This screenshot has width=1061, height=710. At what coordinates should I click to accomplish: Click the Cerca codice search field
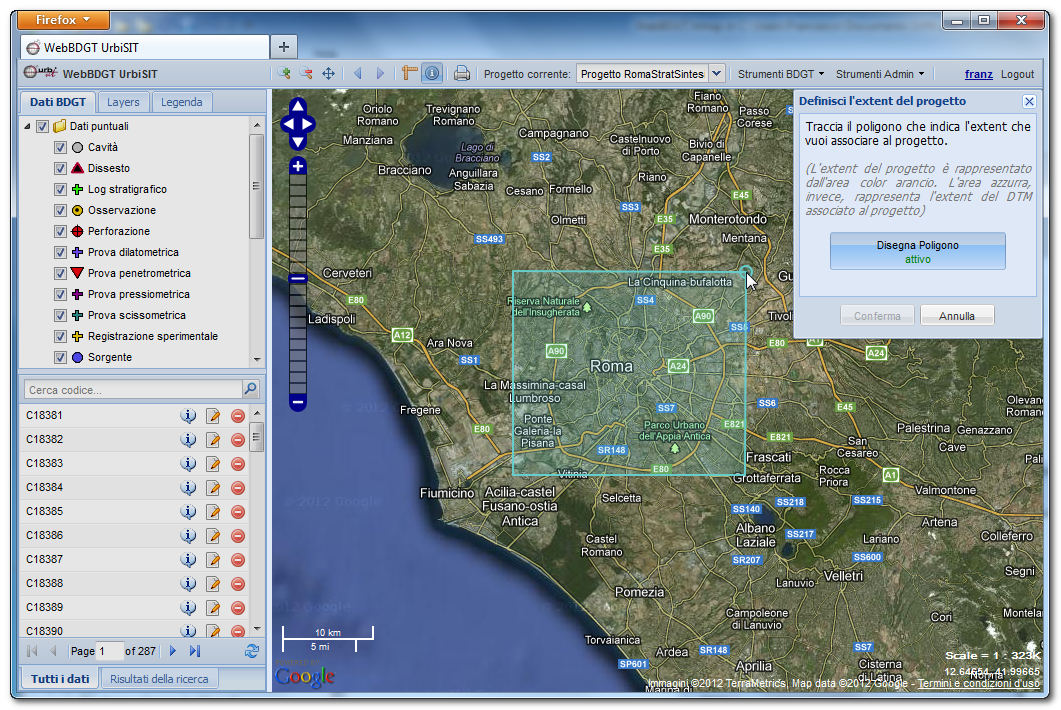pos(133,390)
